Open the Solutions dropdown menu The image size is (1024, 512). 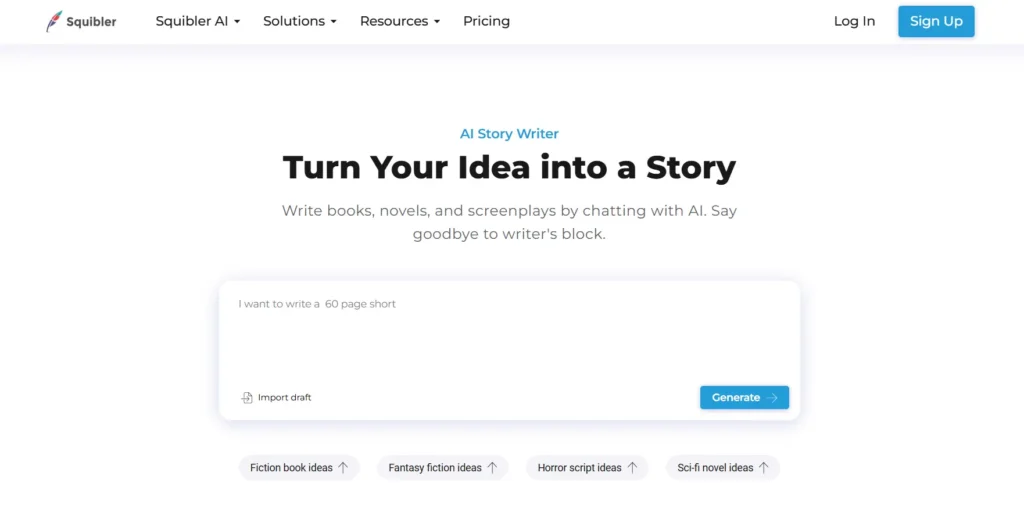(299, 21)
